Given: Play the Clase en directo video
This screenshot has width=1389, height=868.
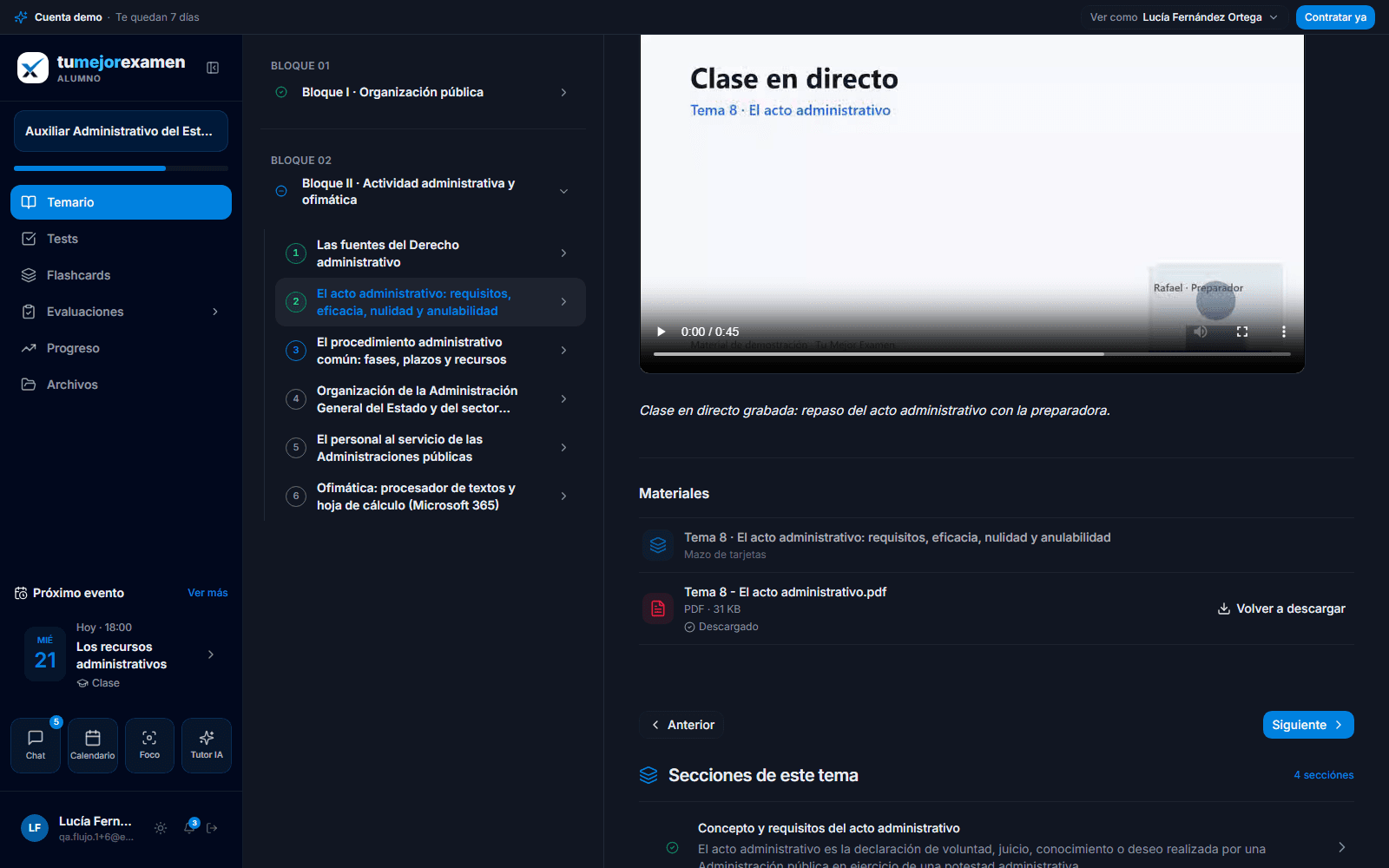Looking at the screenshot, I should [x=661, y=332].
